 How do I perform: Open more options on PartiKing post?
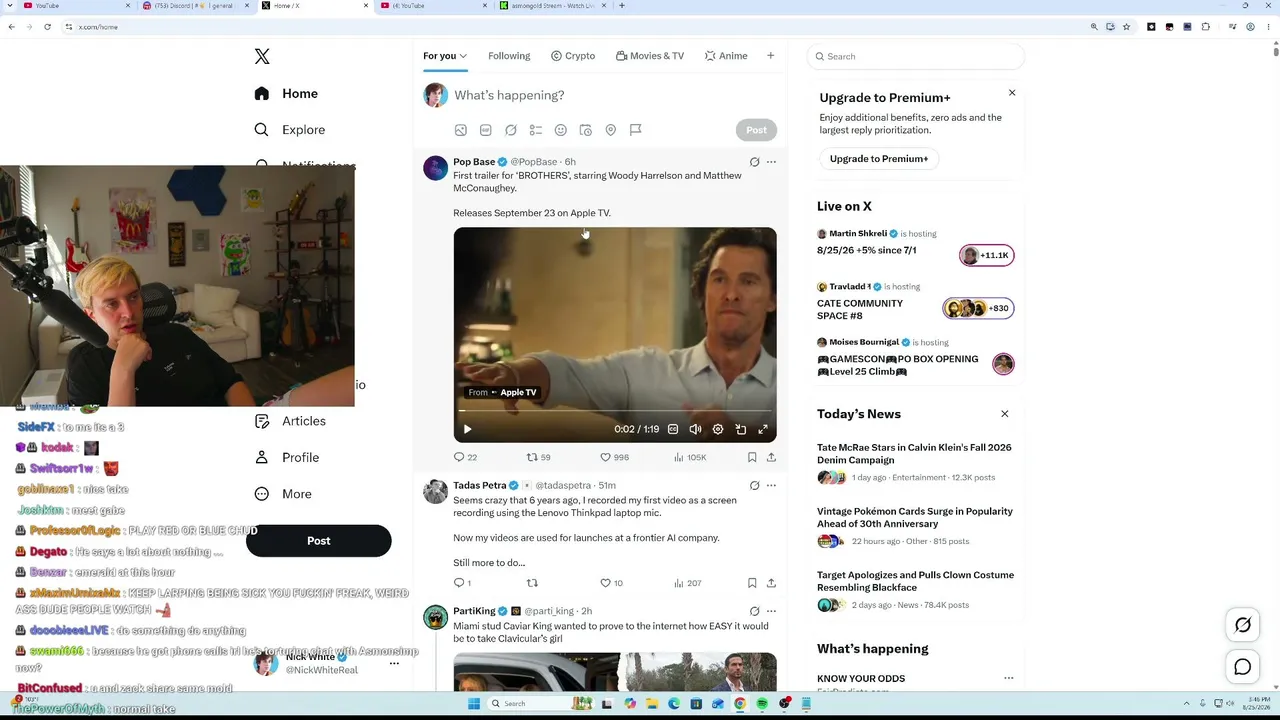(771, 611)
